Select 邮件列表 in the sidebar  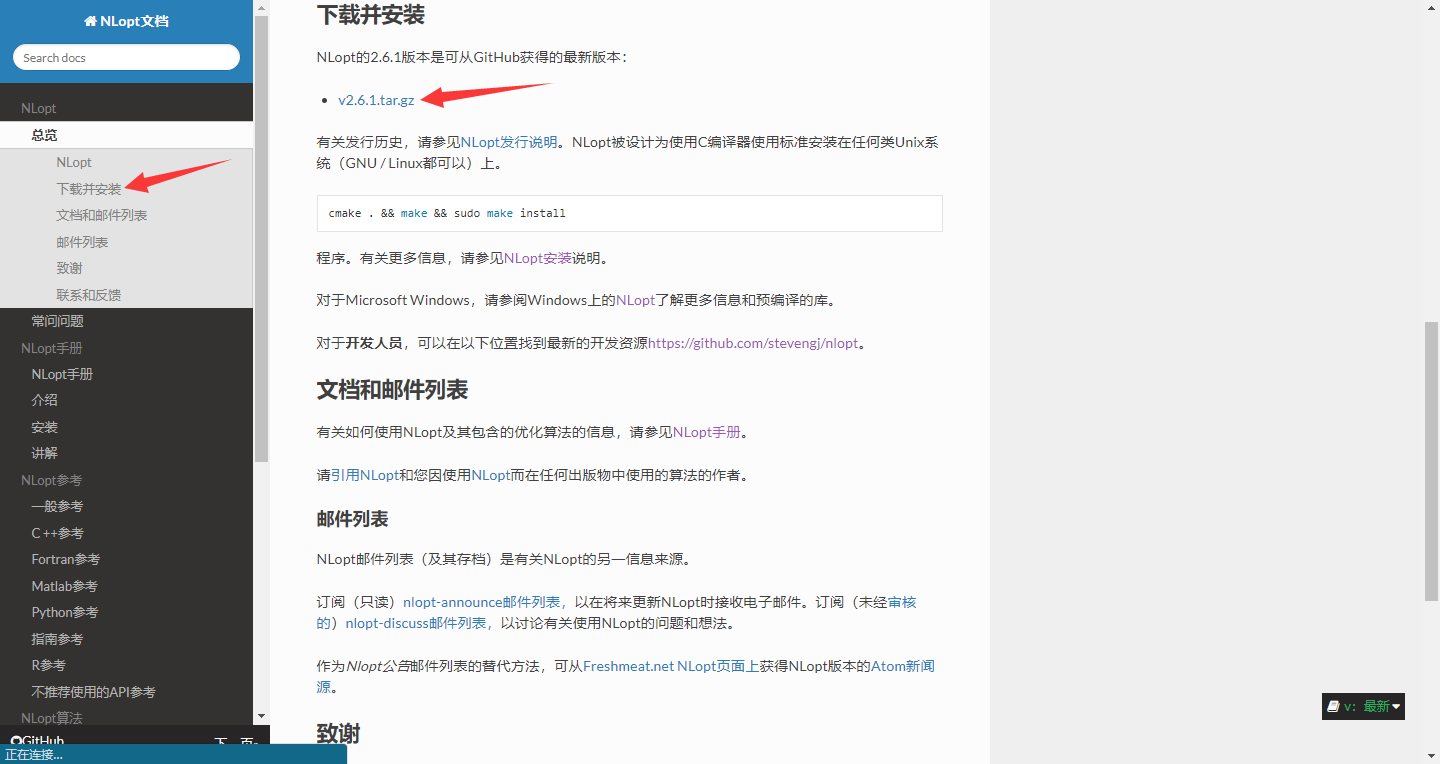[82, 242]
